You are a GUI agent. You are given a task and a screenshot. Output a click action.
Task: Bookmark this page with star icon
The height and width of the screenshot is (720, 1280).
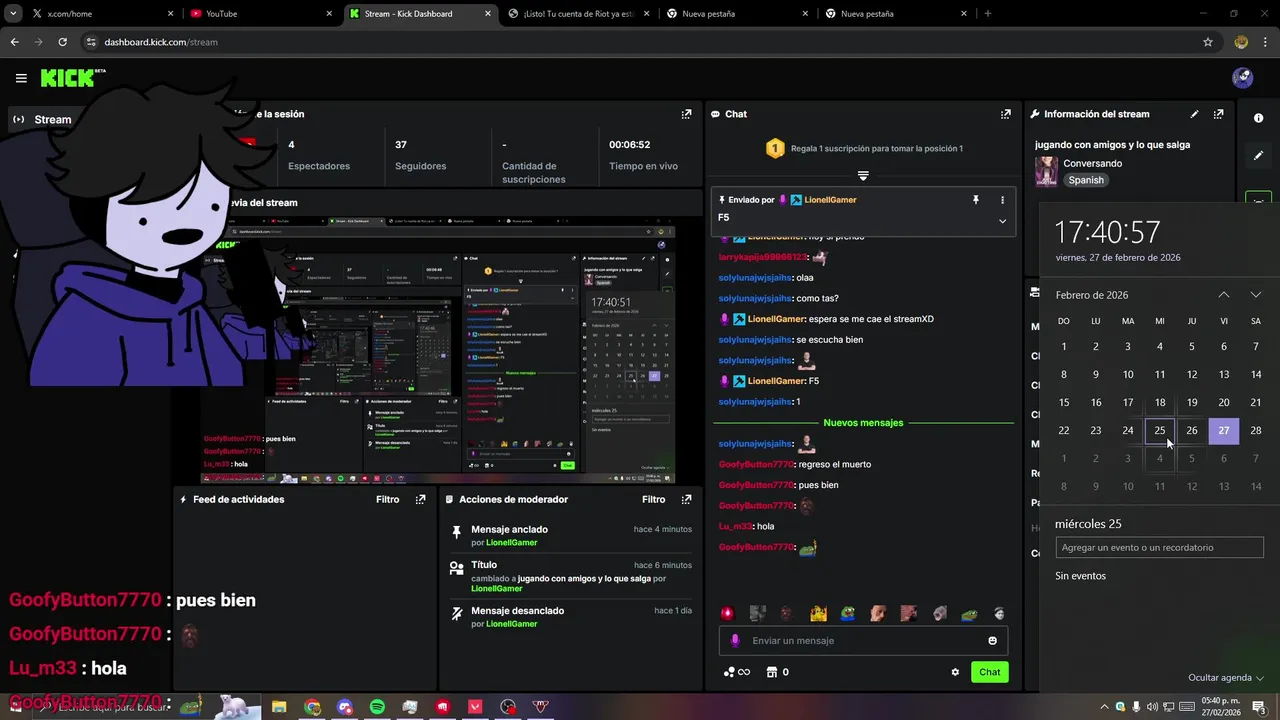pyautogui.click(x=1208, y=42)
